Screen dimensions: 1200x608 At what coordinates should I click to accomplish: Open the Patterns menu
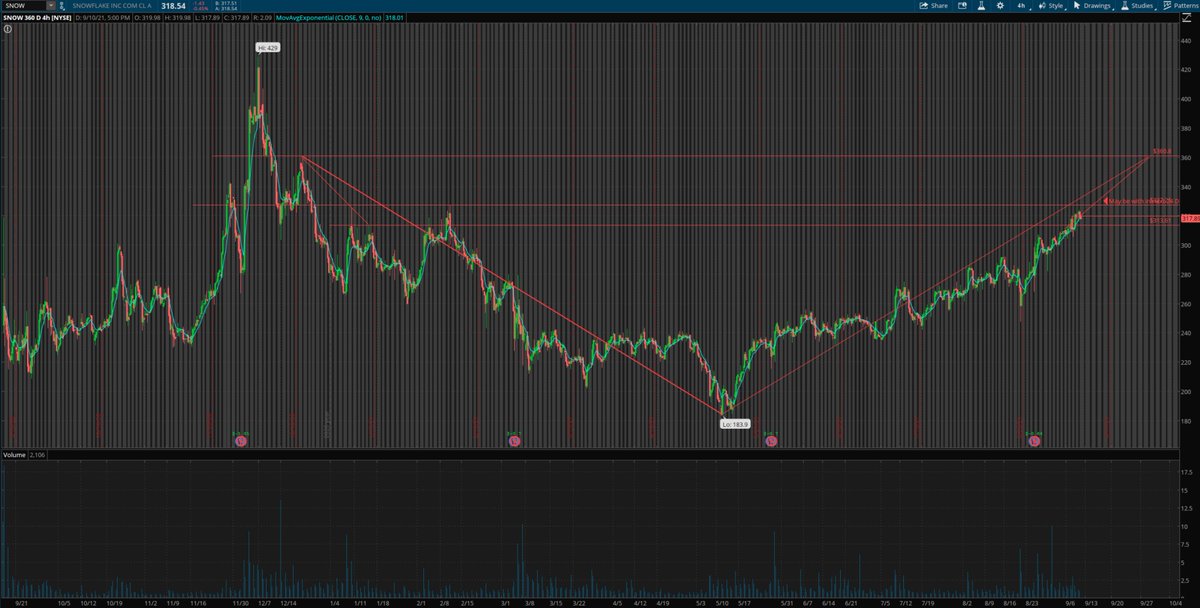click(1182, 6)
